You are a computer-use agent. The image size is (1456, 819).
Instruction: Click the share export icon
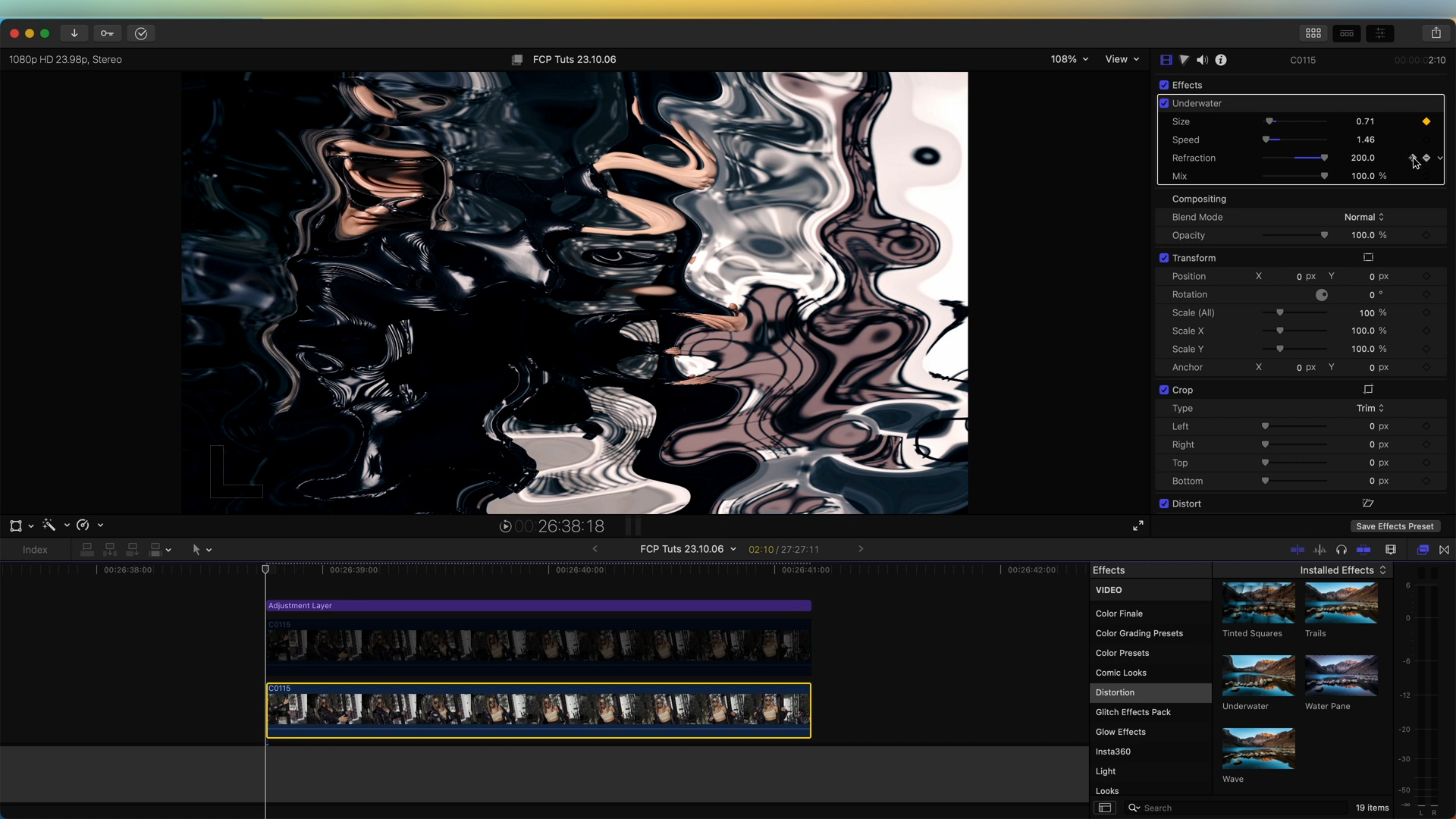pos(1436,33)
